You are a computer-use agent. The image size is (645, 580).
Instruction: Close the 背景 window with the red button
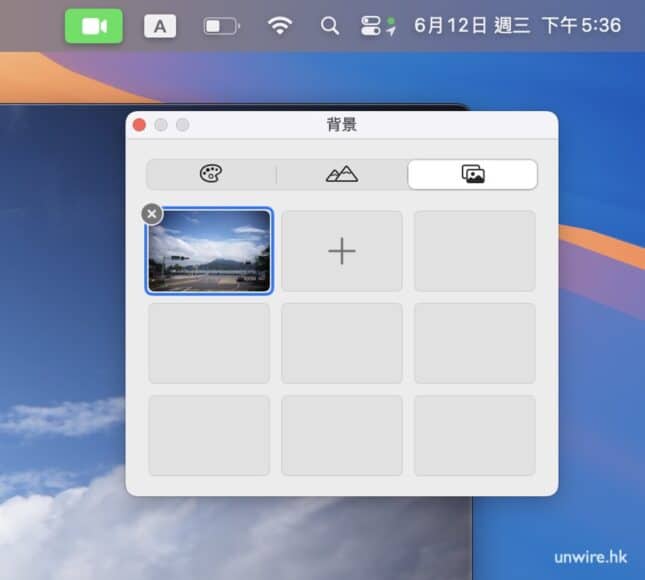pos(140,125)
